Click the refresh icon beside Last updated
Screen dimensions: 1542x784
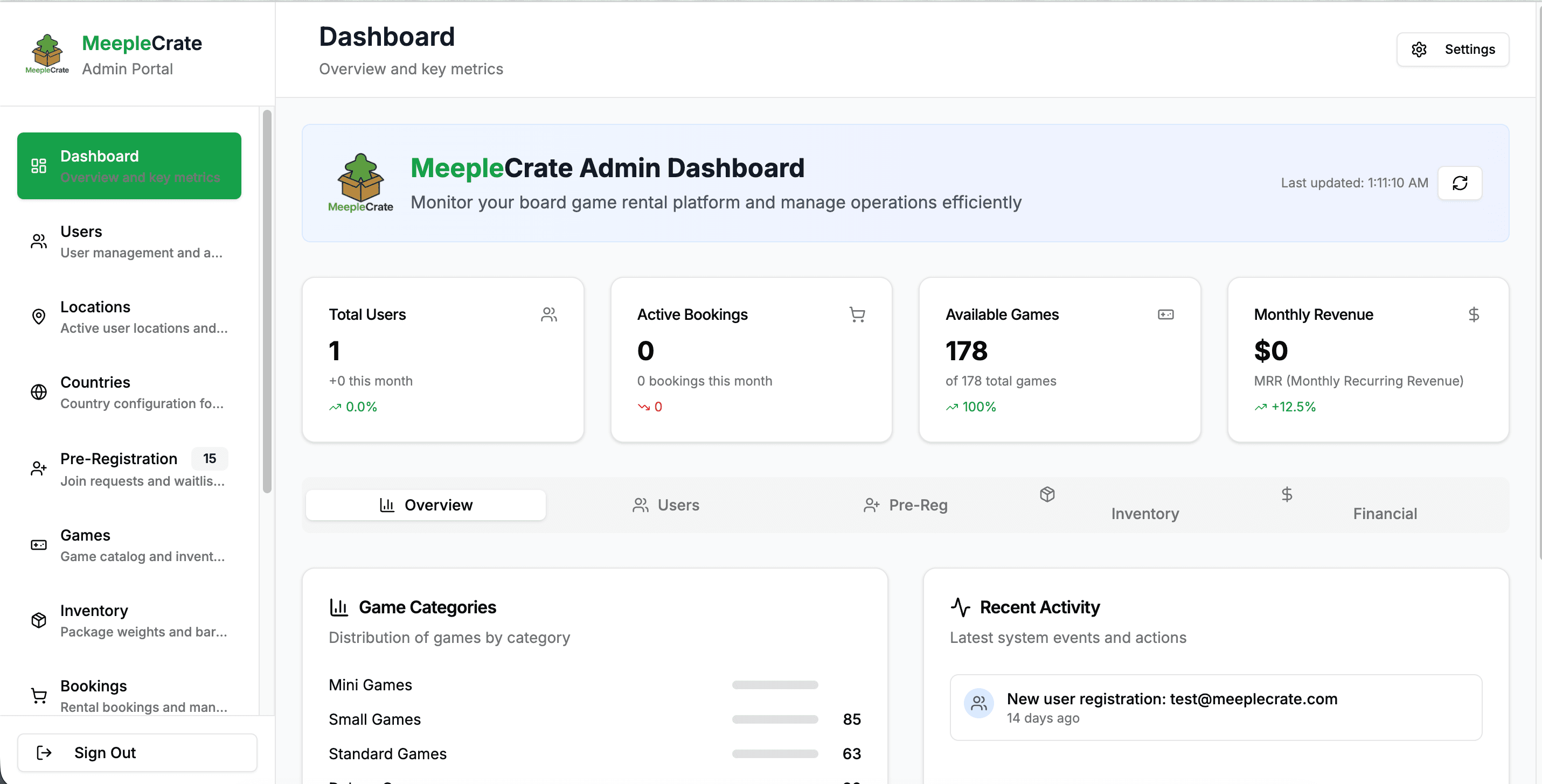(1460, 183)
